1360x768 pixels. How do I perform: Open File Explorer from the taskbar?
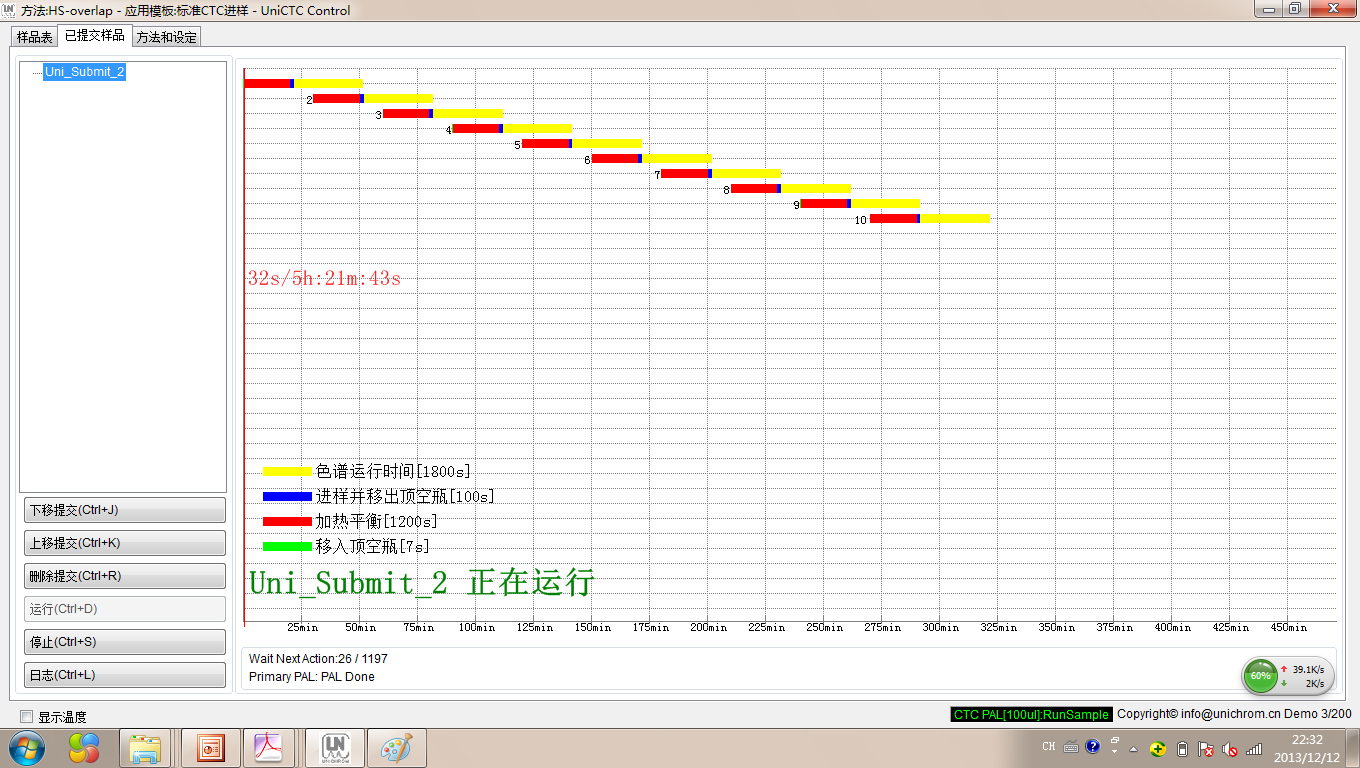tap(145, 748)
